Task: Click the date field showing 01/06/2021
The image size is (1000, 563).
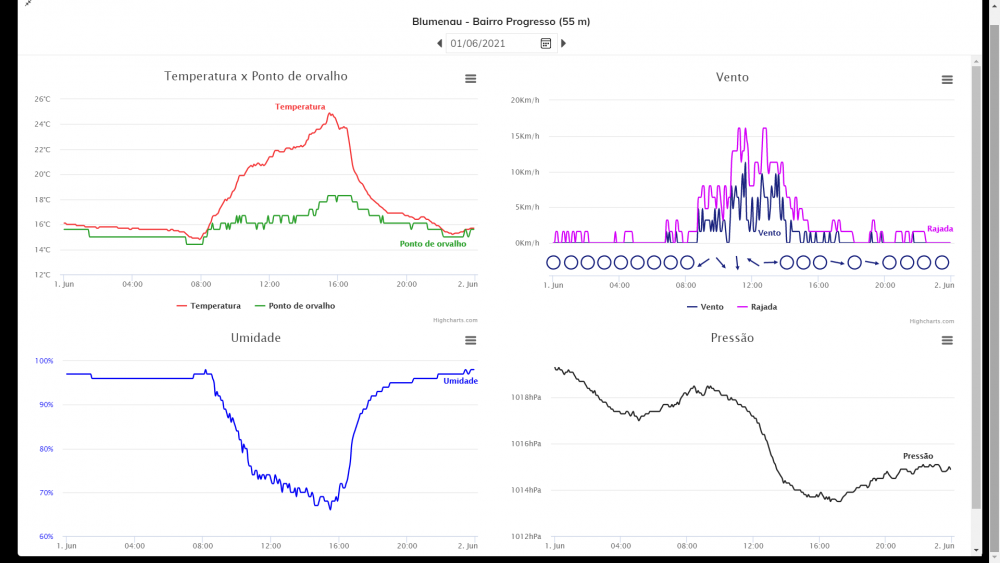Action: coord(493,43)
